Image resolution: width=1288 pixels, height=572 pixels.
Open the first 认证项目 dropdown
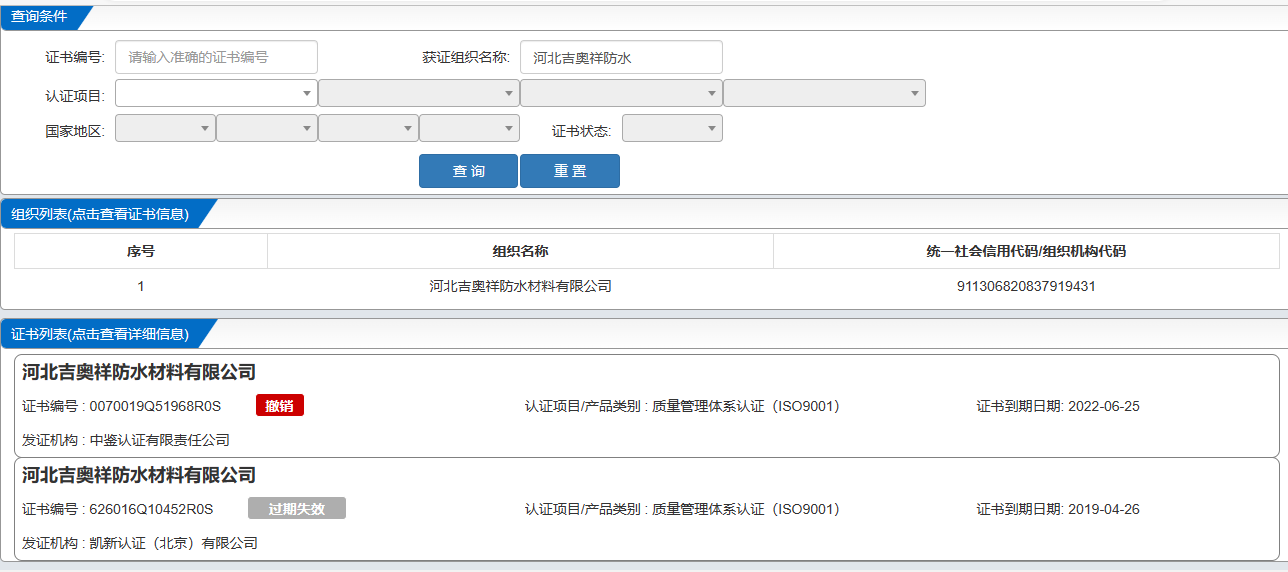216,93
